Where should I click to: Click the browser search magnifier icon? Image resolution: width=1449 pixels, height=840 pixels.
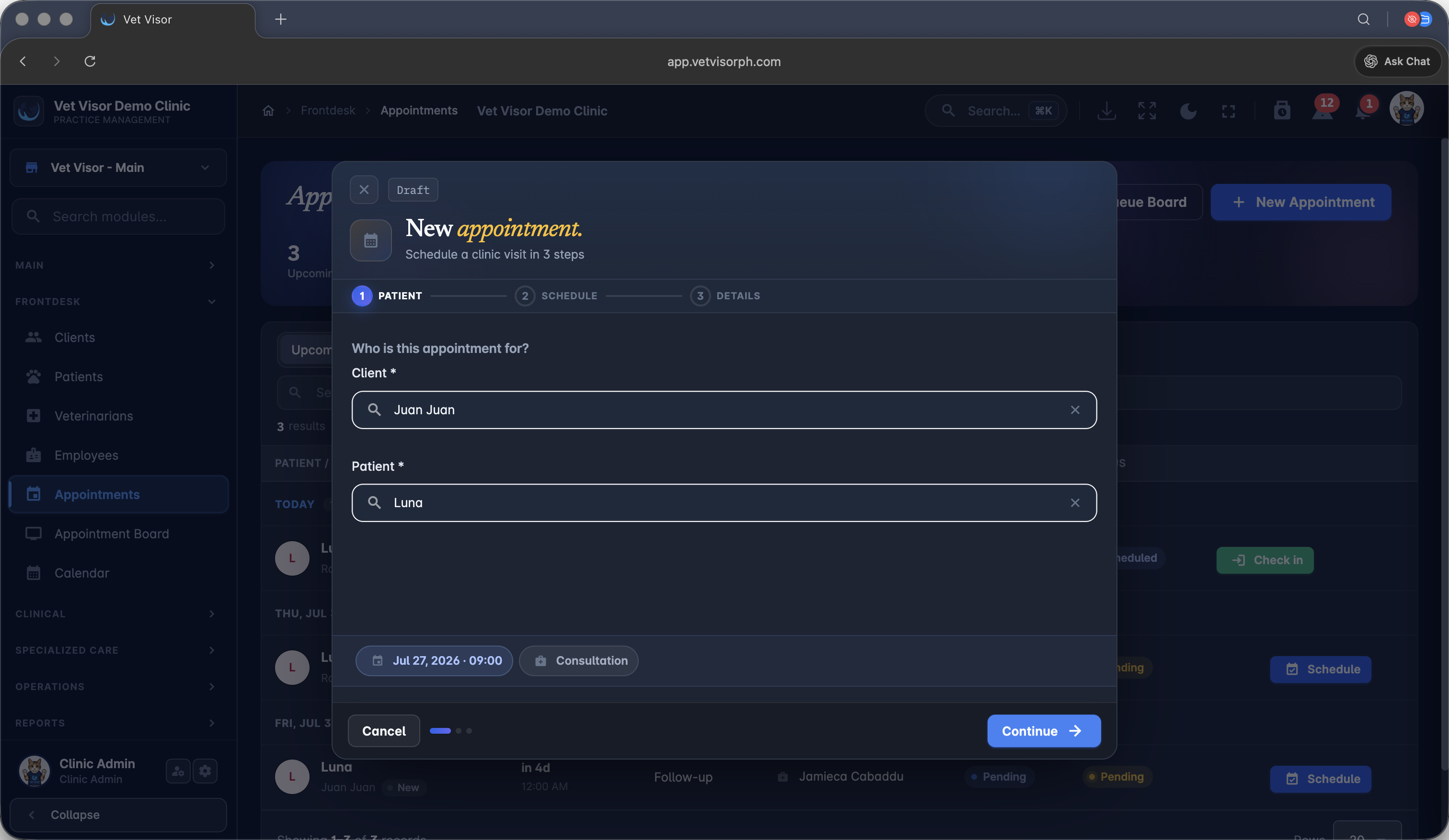click(x=1363, y=19)
